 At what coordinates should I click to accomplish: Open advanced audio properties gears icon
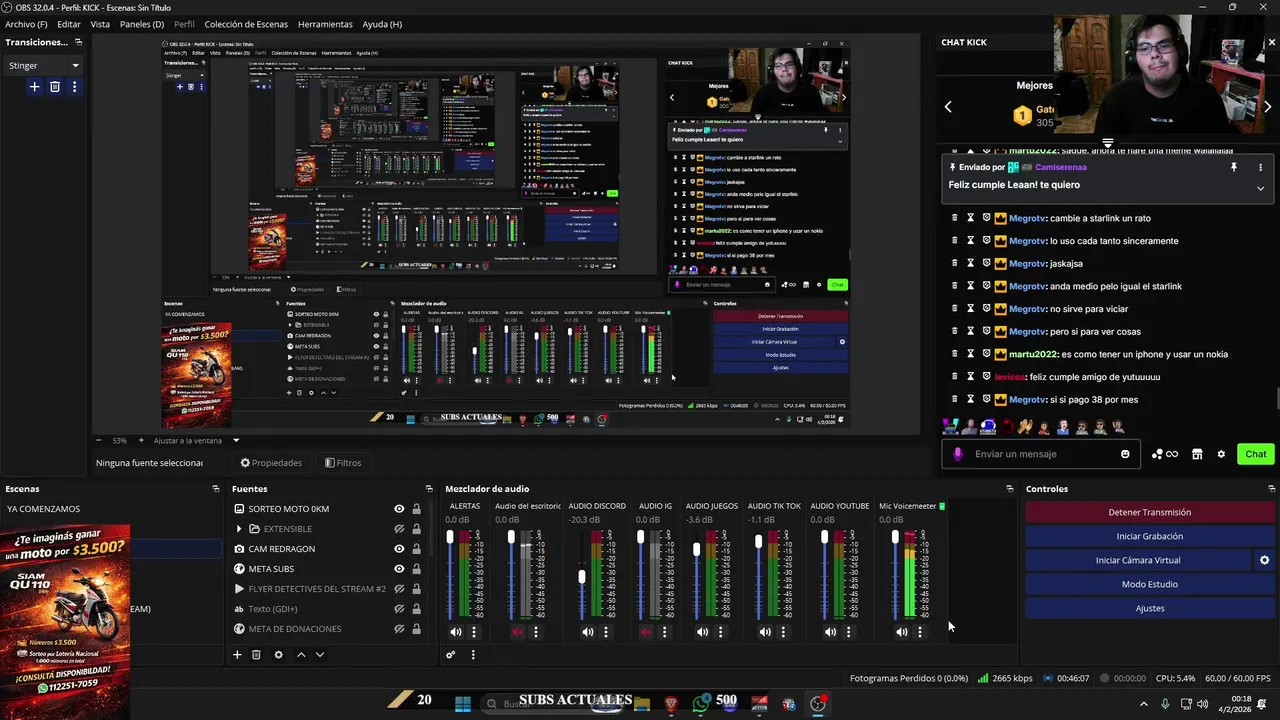pyautogui.click(x=451, y=655)
